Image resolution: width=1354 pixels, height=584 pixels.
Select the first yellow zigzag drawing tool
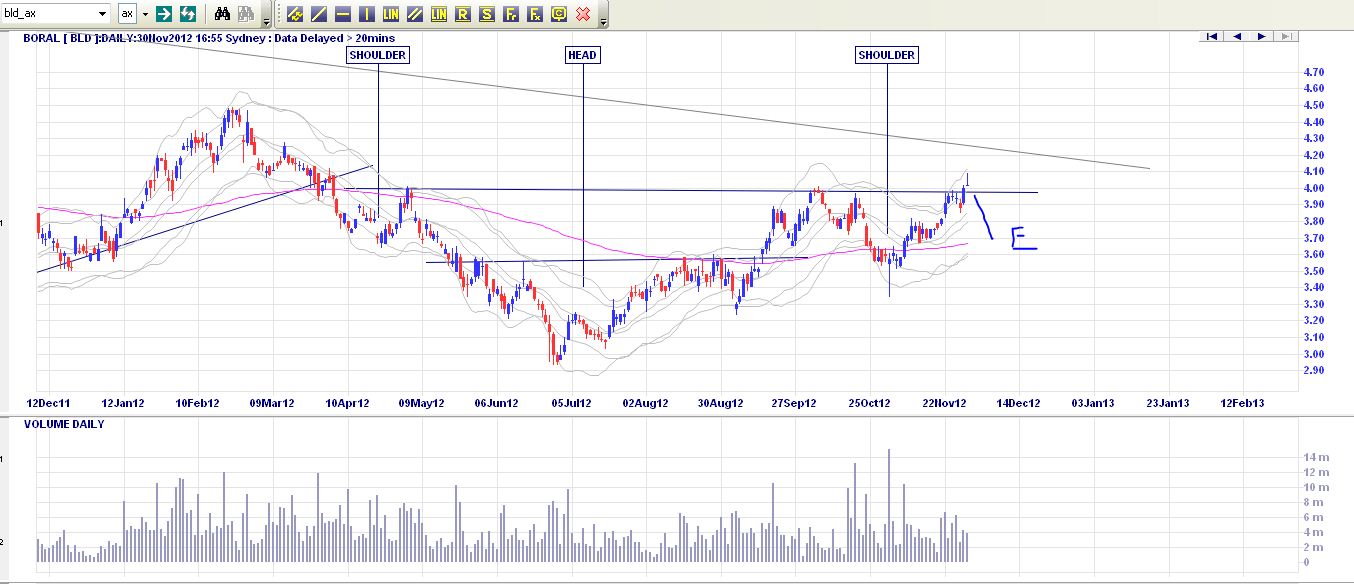pos(295,14)
